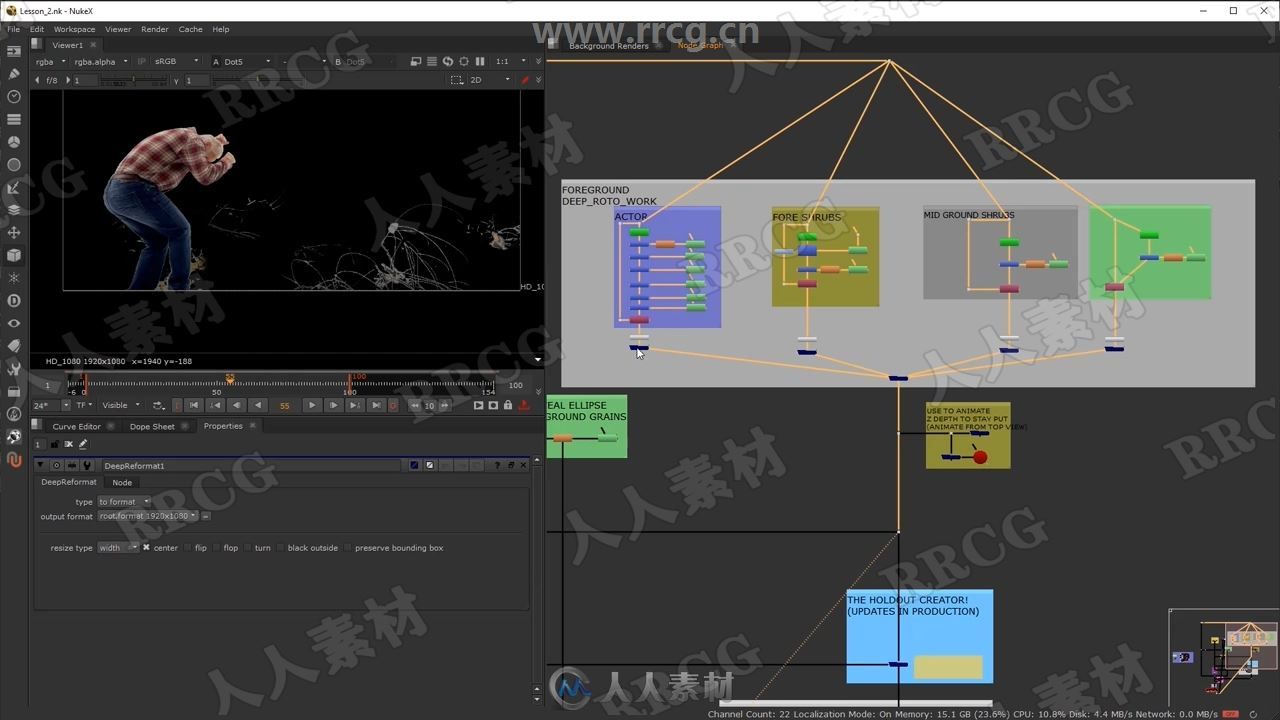Open the 1:1 zoom dropdown
1280x720 pixels.
point(509,61)
